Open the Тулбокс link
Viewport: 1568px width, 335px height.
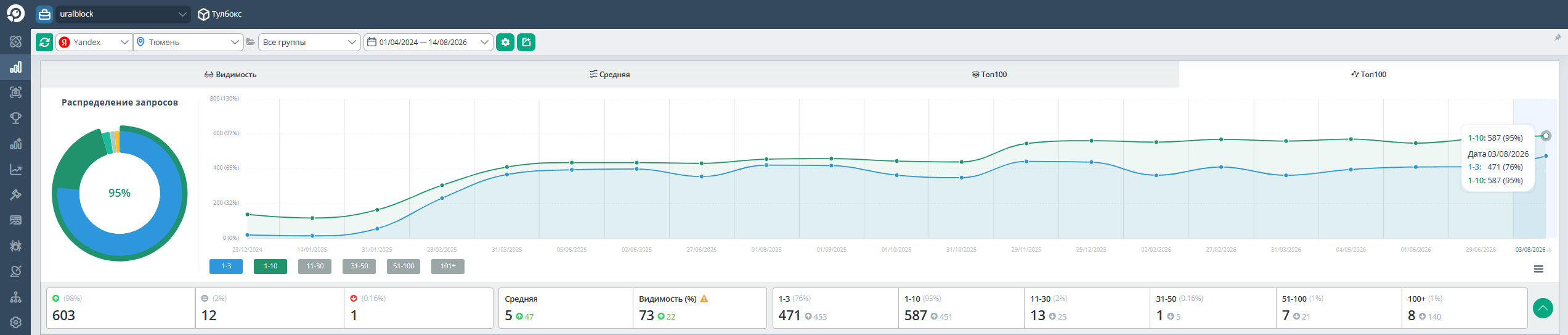coord(220,14)
